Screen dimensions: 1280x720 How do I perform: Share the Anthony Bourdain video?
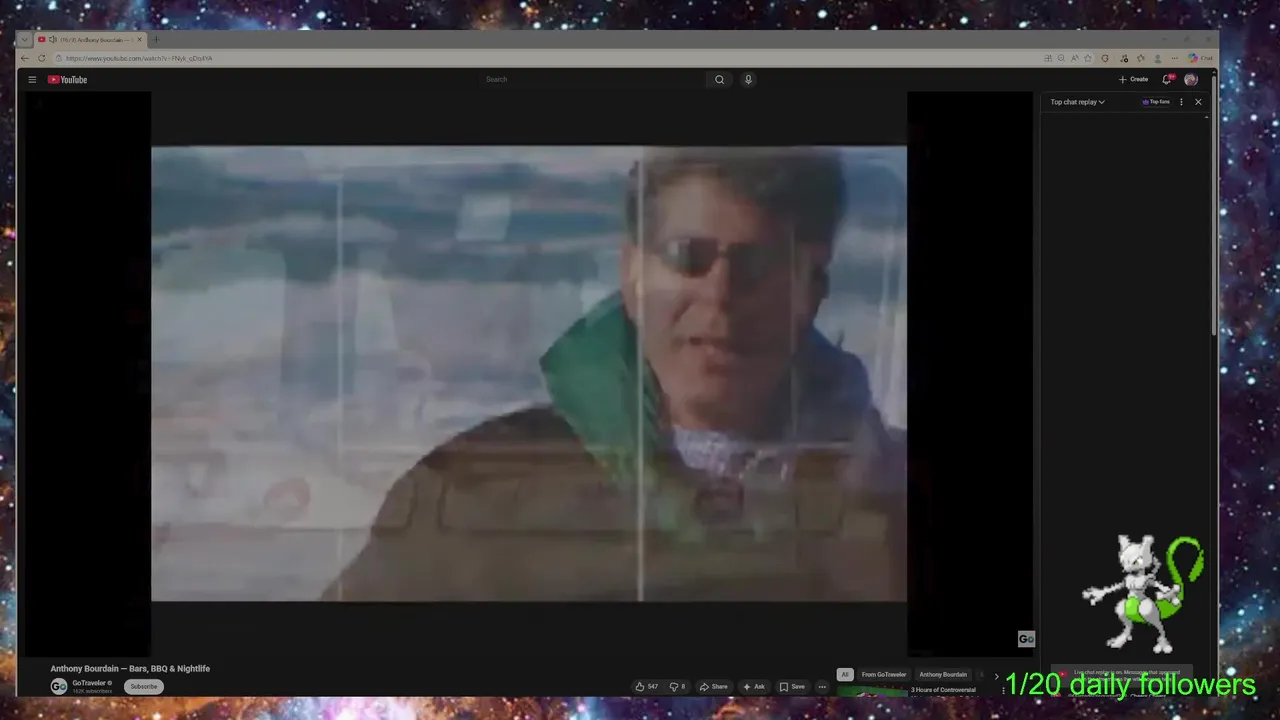pos(713,687)
